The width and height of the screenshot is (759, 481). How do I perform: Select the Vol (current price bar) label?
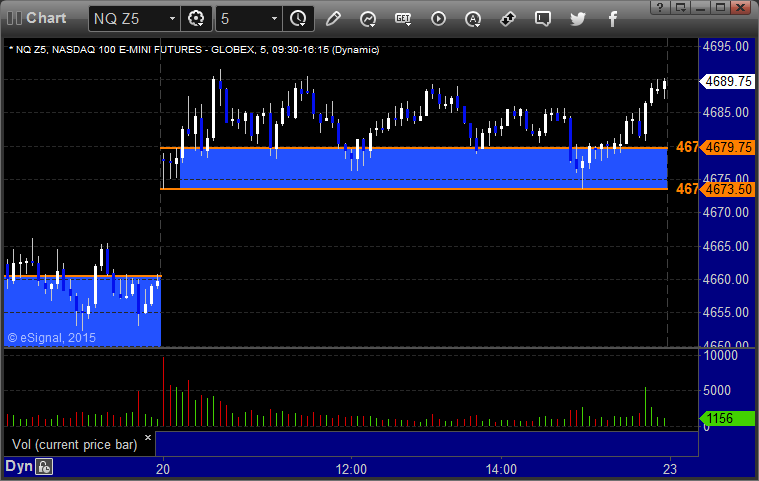pos(75,444)
